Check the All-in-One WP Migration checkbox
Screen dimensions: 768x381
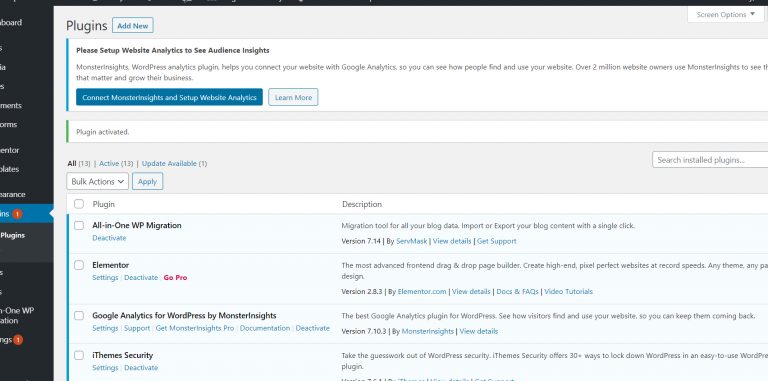[79, 225]
